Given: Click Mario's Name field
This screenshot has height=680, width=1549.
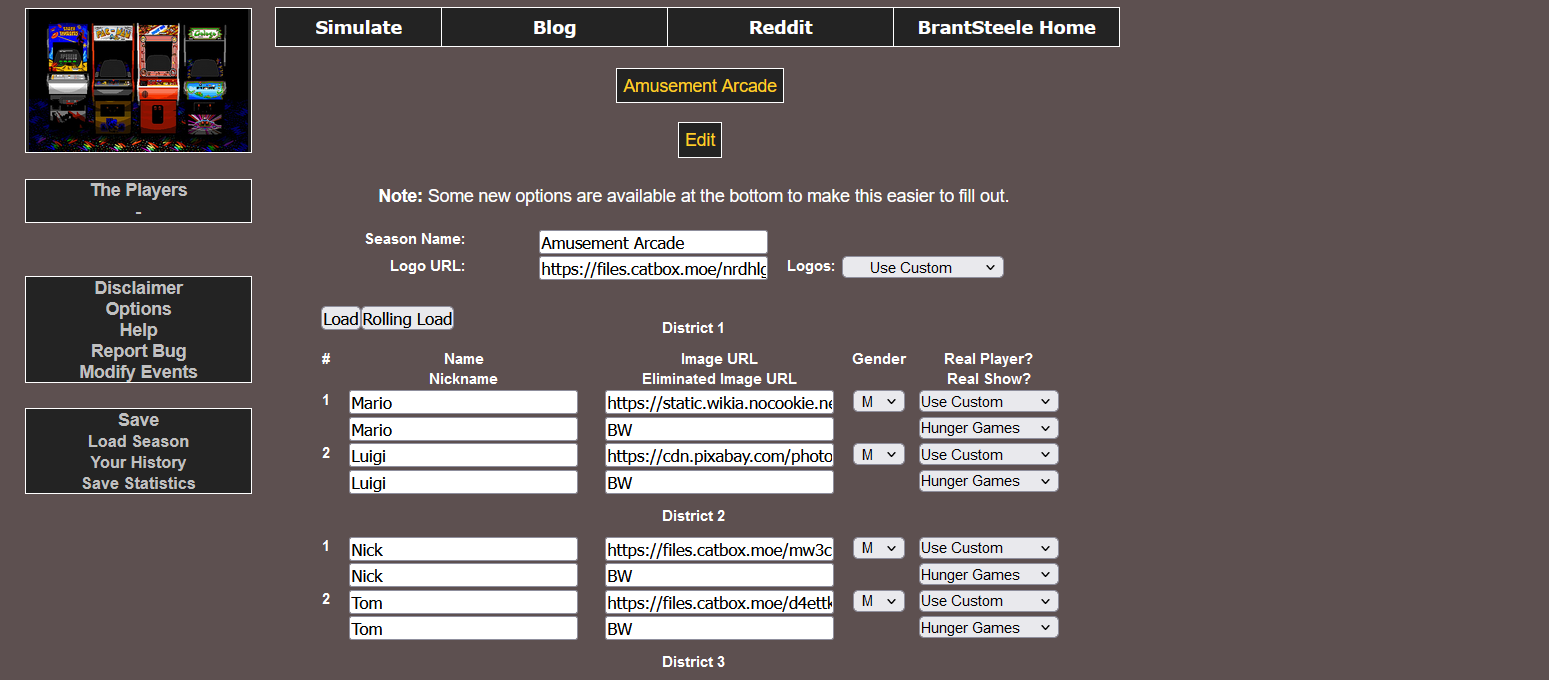Looking at the screenshot, I should [x=463, y=402].
